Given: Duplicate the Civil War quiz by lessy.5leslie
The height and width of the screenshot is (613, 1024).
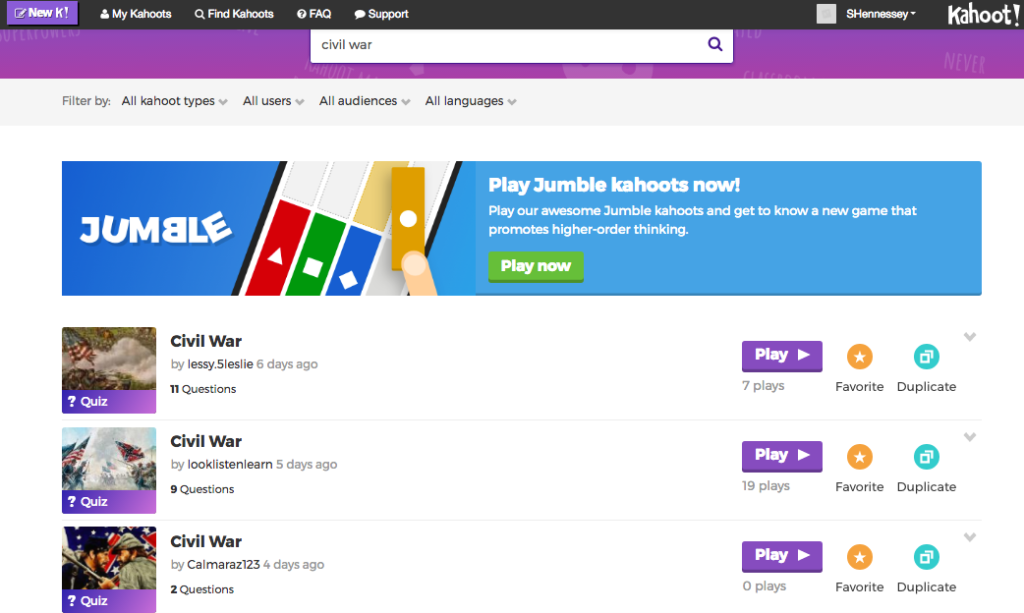Looking at the screenshot, I should point(926,356).
